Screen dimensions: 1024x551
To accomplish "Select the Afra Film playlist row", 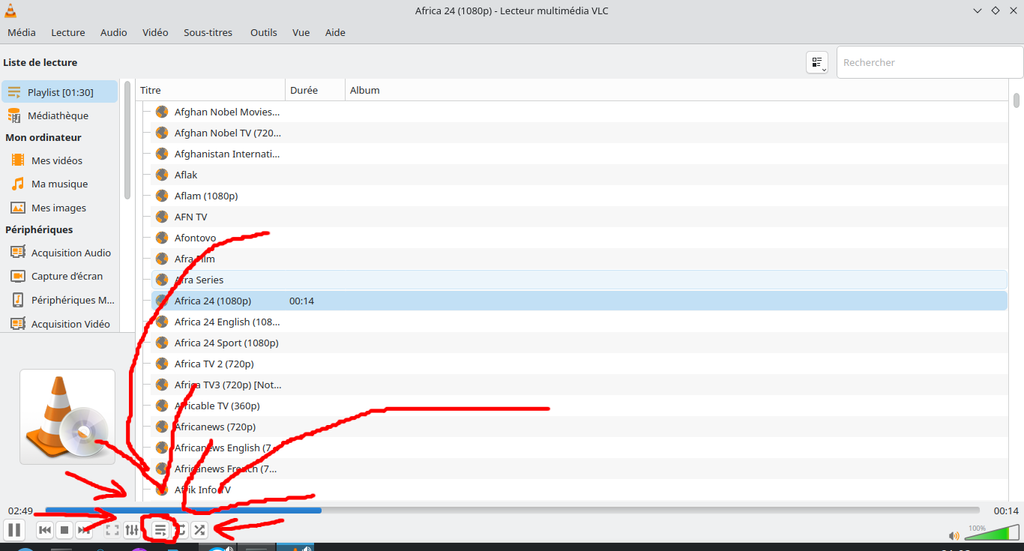I will tap(579, 259).
